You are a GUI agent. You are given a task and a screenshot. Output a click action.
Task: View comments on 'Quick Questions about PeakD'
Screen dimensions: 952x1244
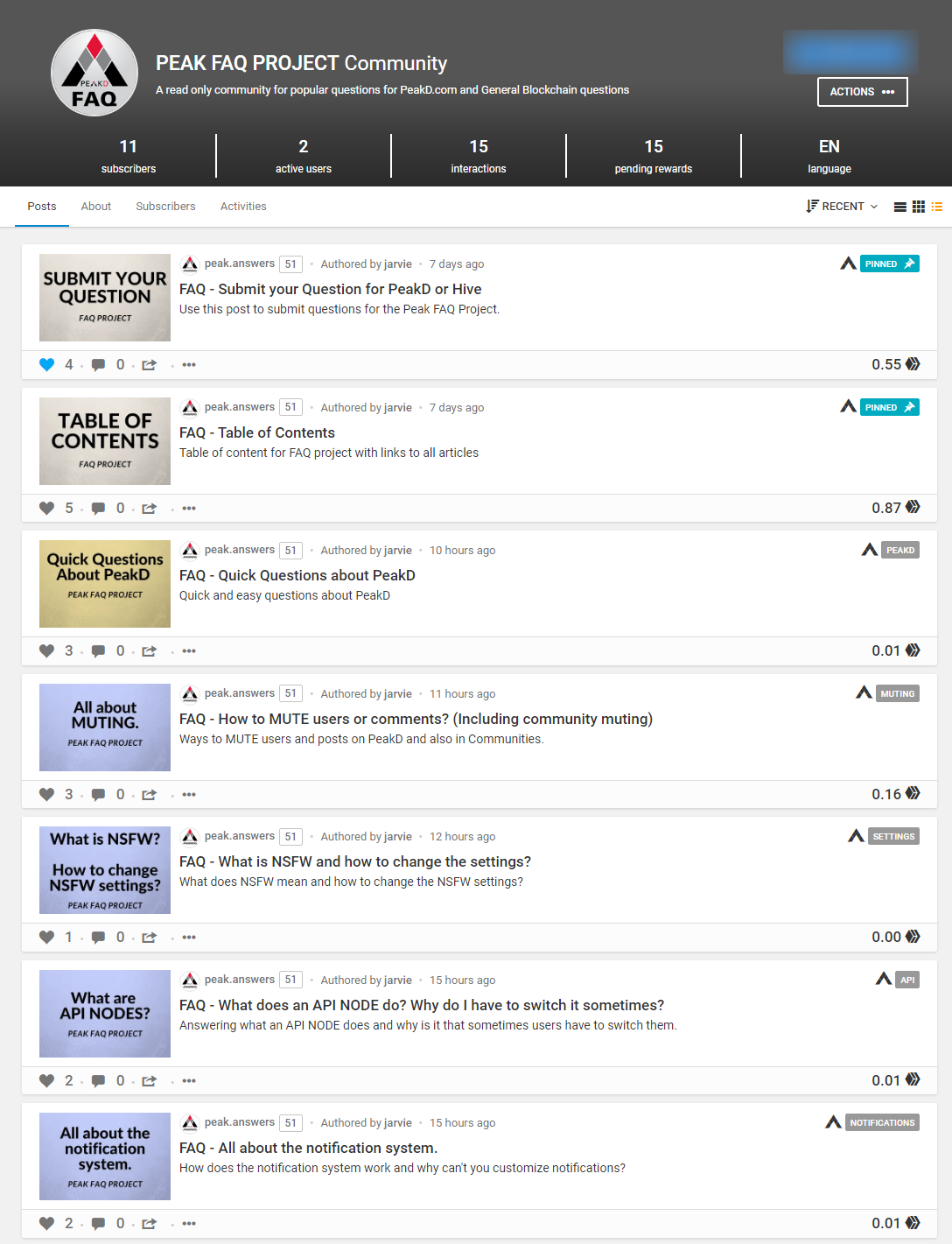click(99, 651)
